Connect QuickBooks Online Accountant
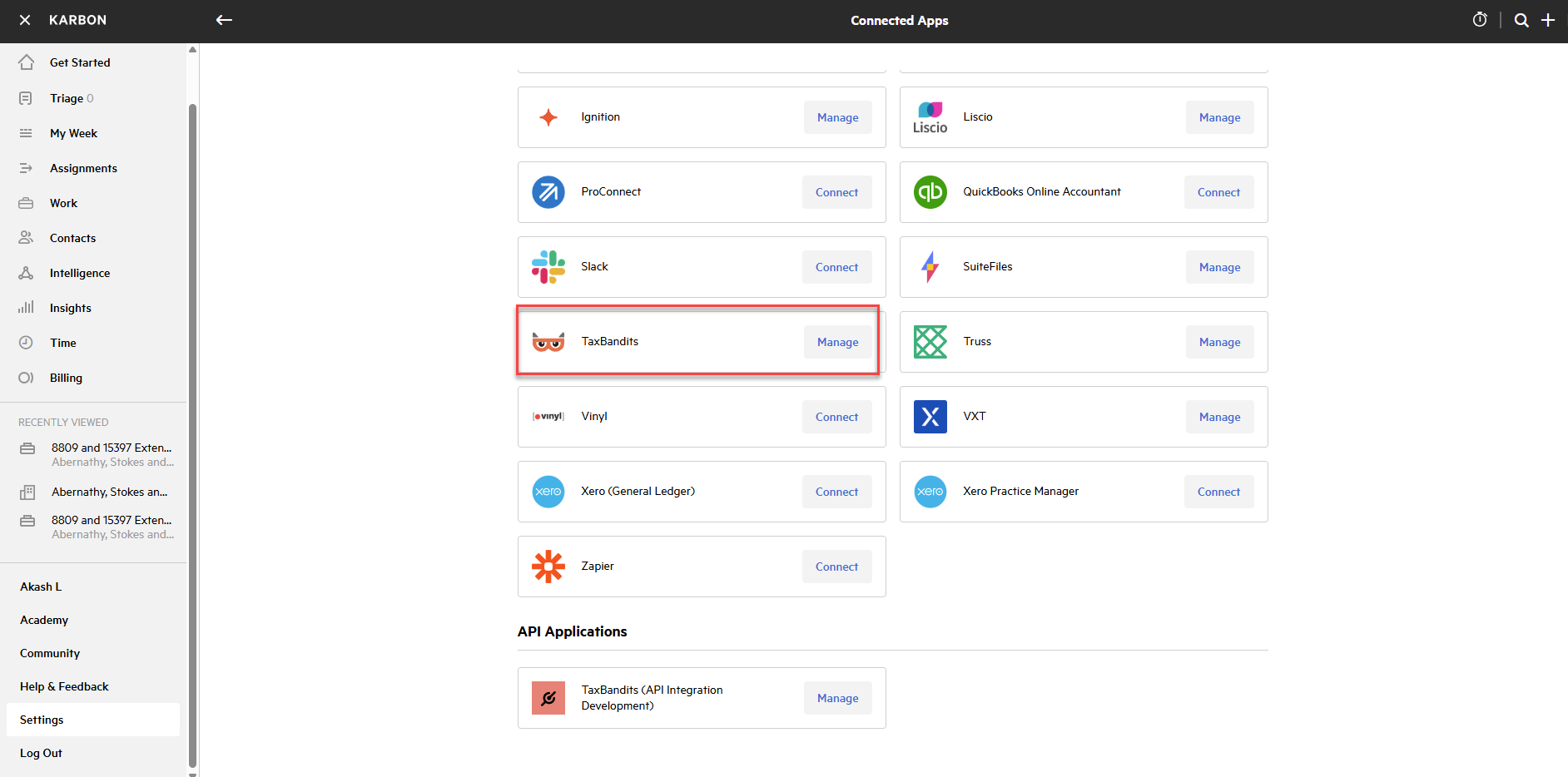The height and width of the screenshot is (777, 1568). (1219, 192)
